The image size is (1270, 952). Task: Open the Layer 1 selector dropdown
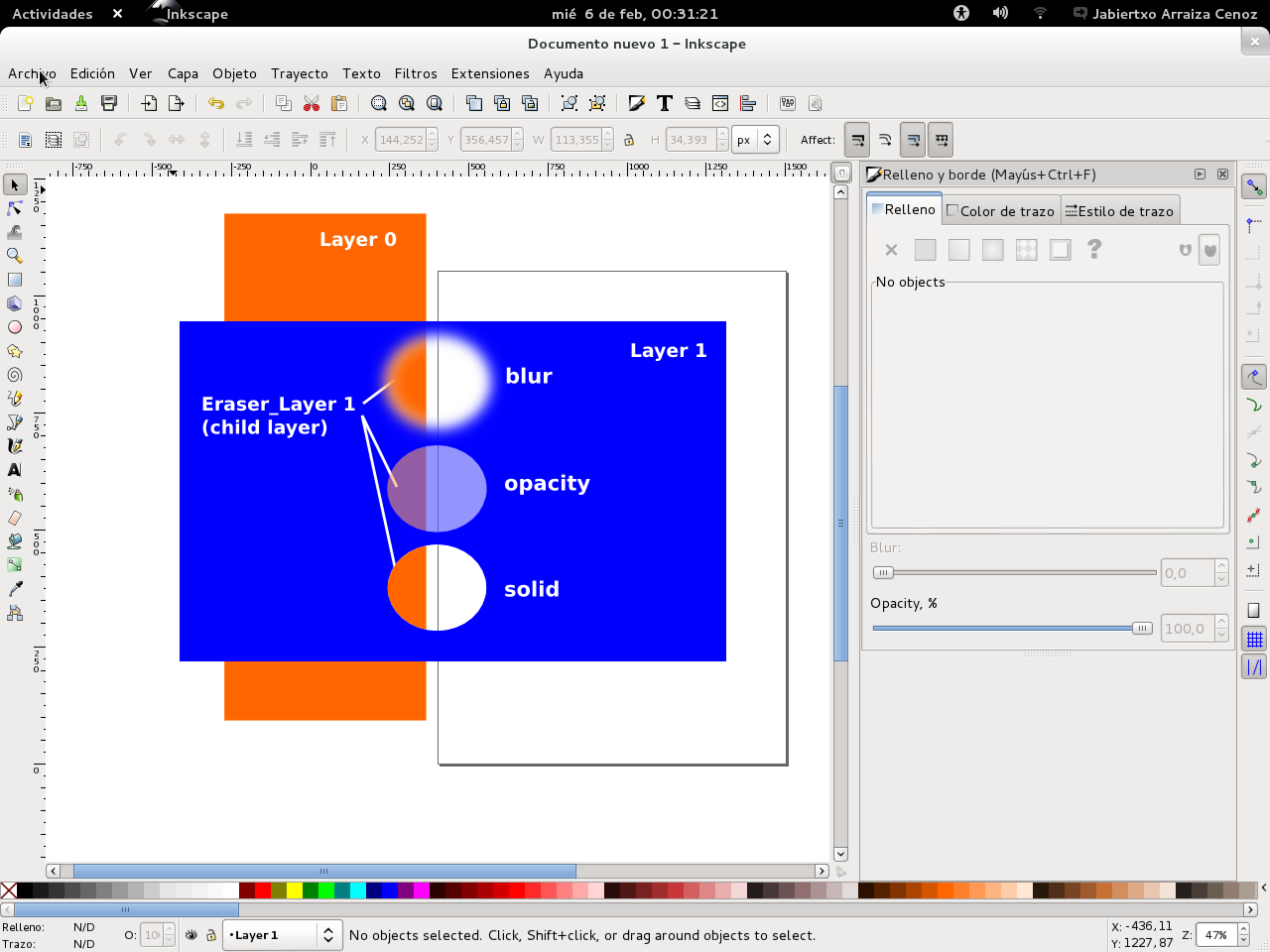[328, 935]
